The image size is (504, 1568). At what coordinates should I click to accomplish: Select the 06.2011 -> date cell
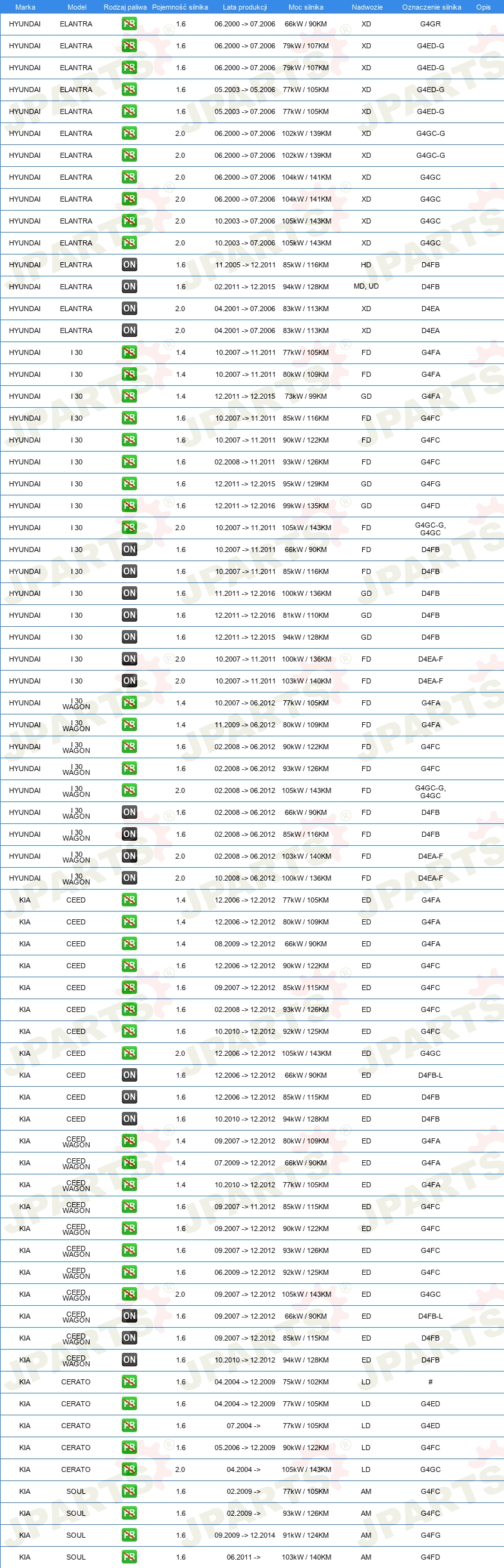pyautogui.click(x=244, y=1557)
